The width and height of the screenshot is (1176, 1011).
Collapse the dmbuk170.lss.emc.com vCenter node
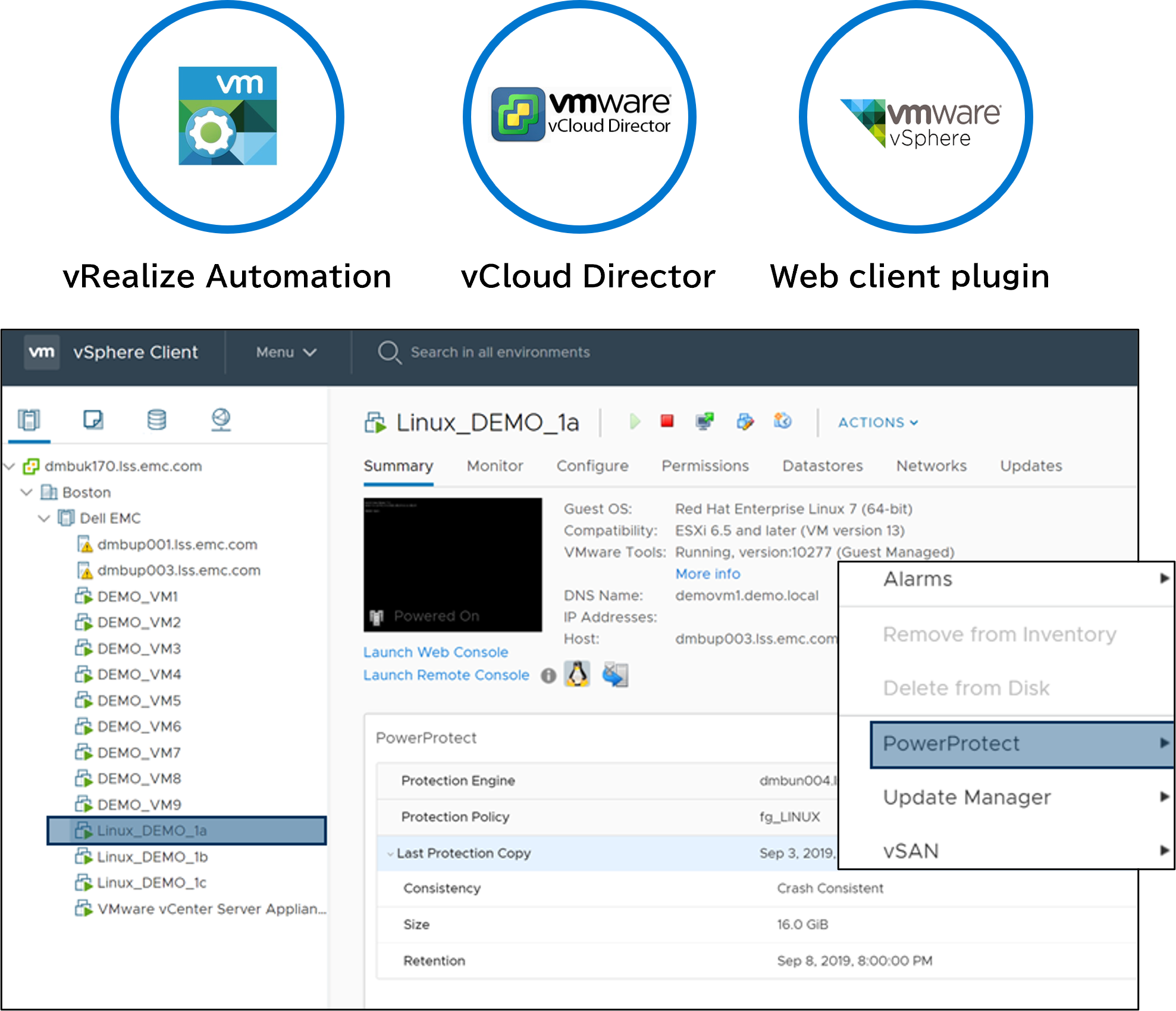click(x=10, y=466)
